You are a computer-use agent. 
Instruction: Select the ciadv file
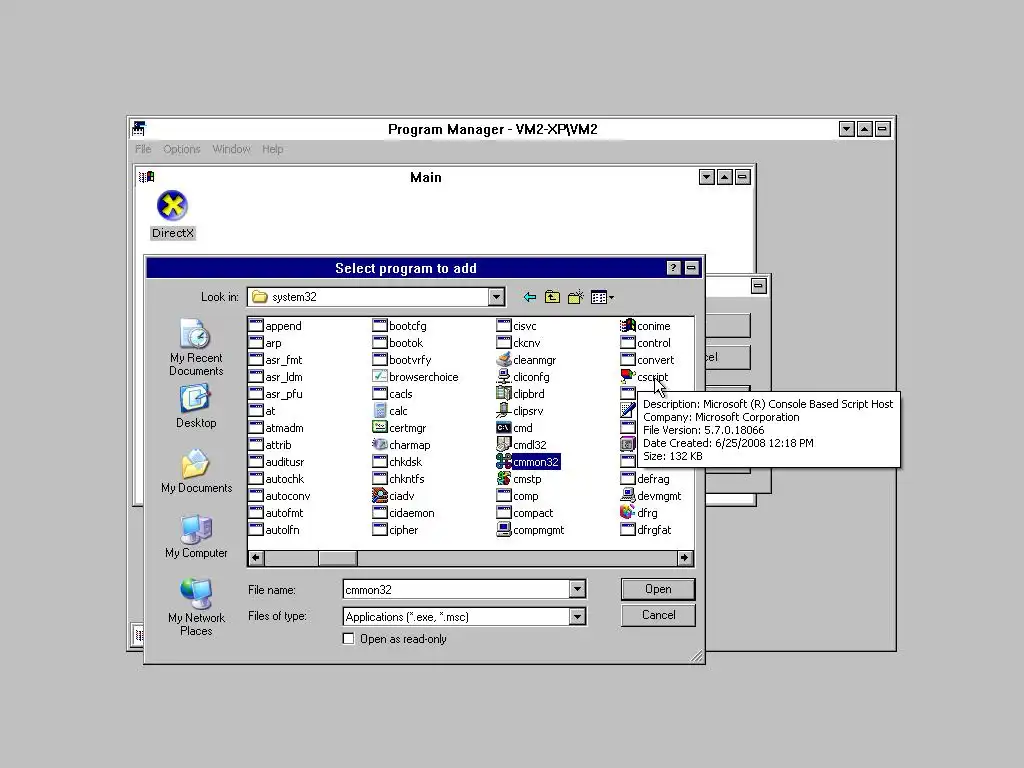coord(393,496)
